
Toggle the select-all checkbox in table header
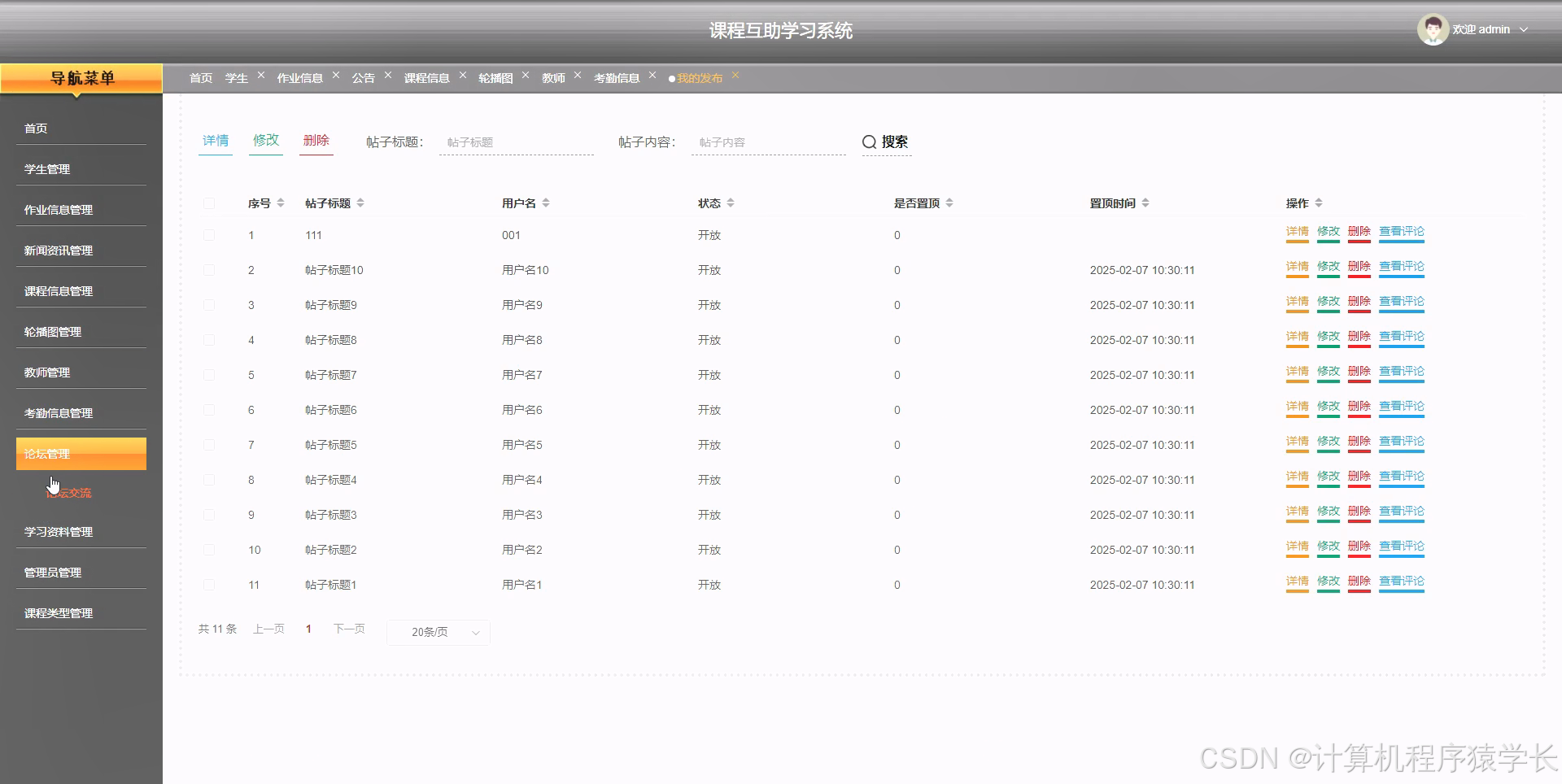coord(209,203)
